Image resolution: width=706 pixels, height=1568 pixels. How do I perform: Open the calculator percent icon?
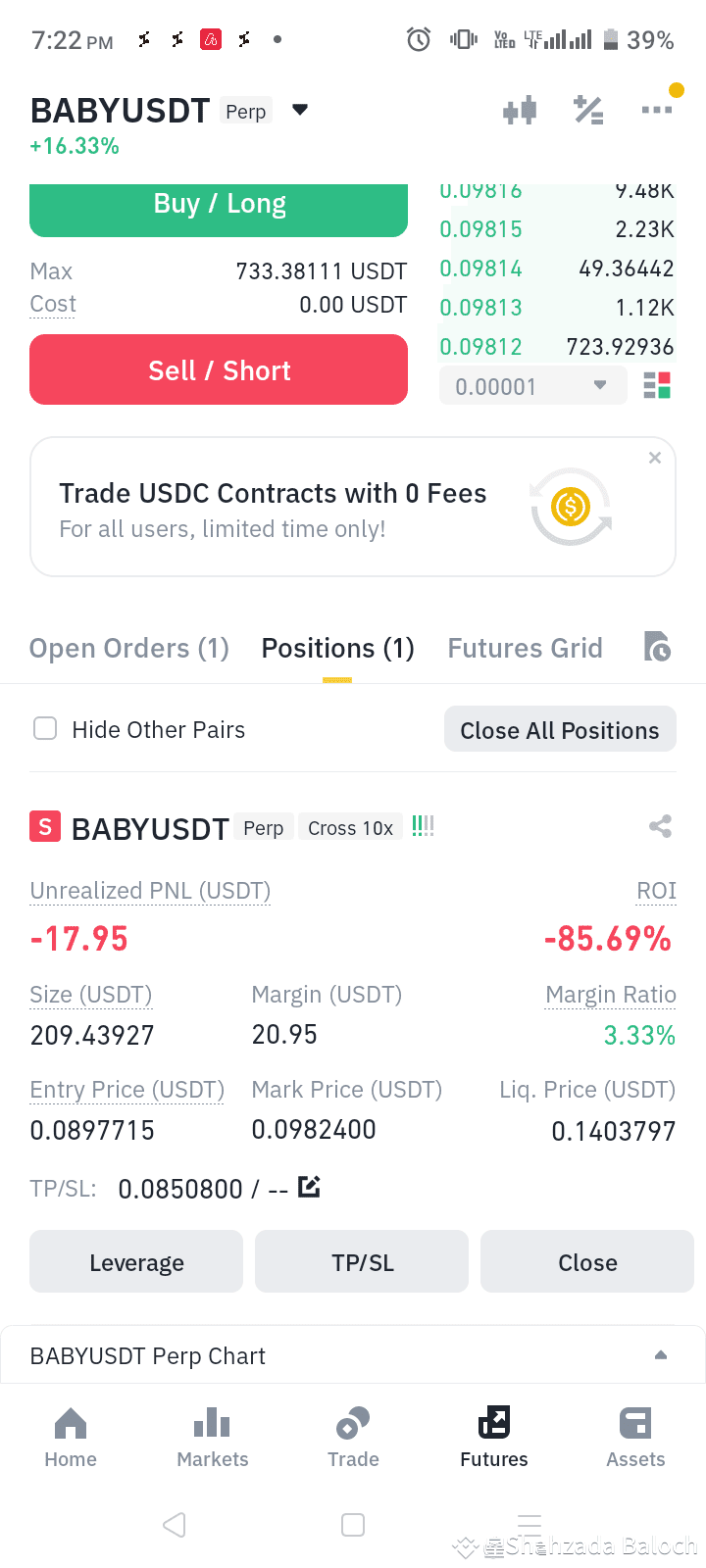click(588, 110)
